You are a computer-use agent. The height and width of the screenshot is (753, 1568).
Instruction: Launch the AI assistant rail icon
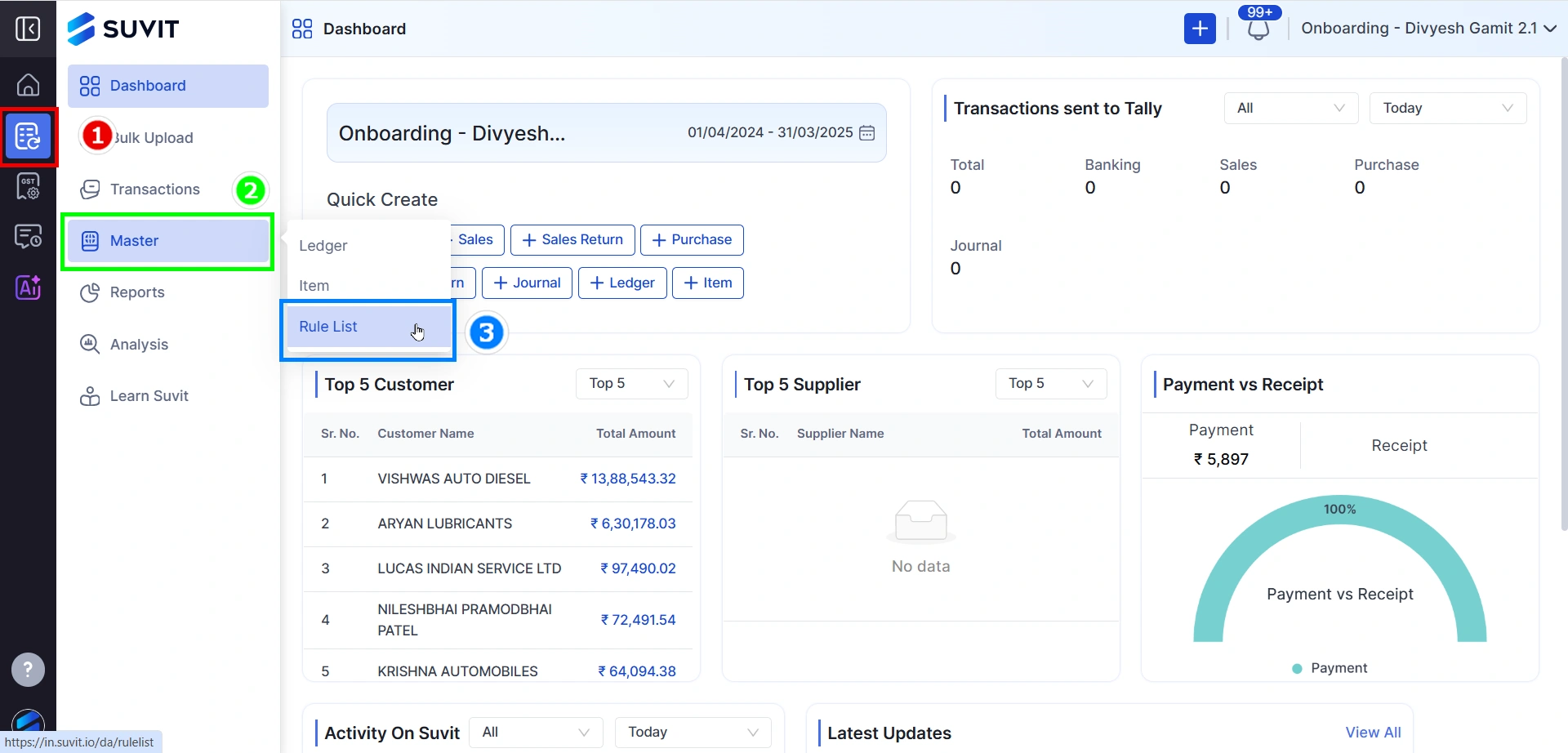28,287
